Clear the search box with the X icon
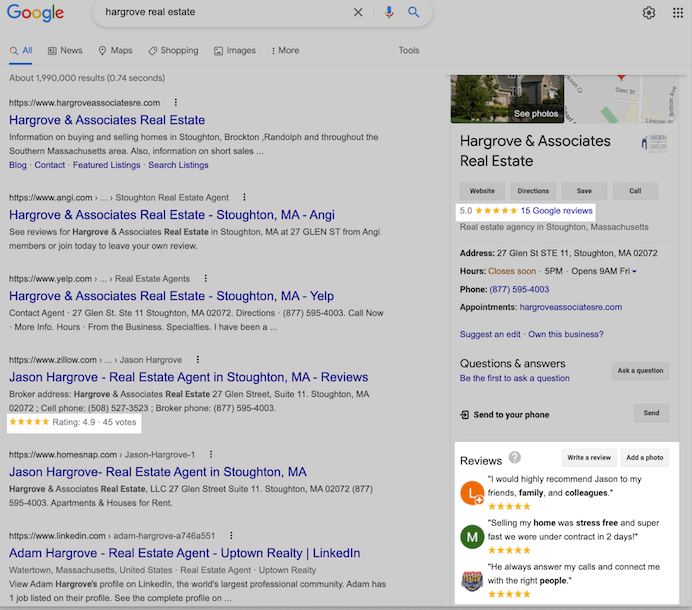This screenshot has width=692, height=610. pos(358,12)
